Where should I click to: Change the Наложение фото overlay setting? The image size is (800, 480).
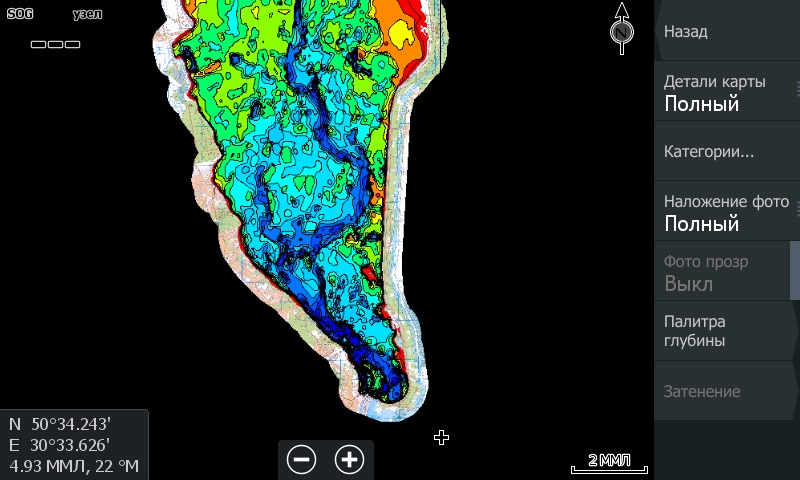[x=726, y=212]
